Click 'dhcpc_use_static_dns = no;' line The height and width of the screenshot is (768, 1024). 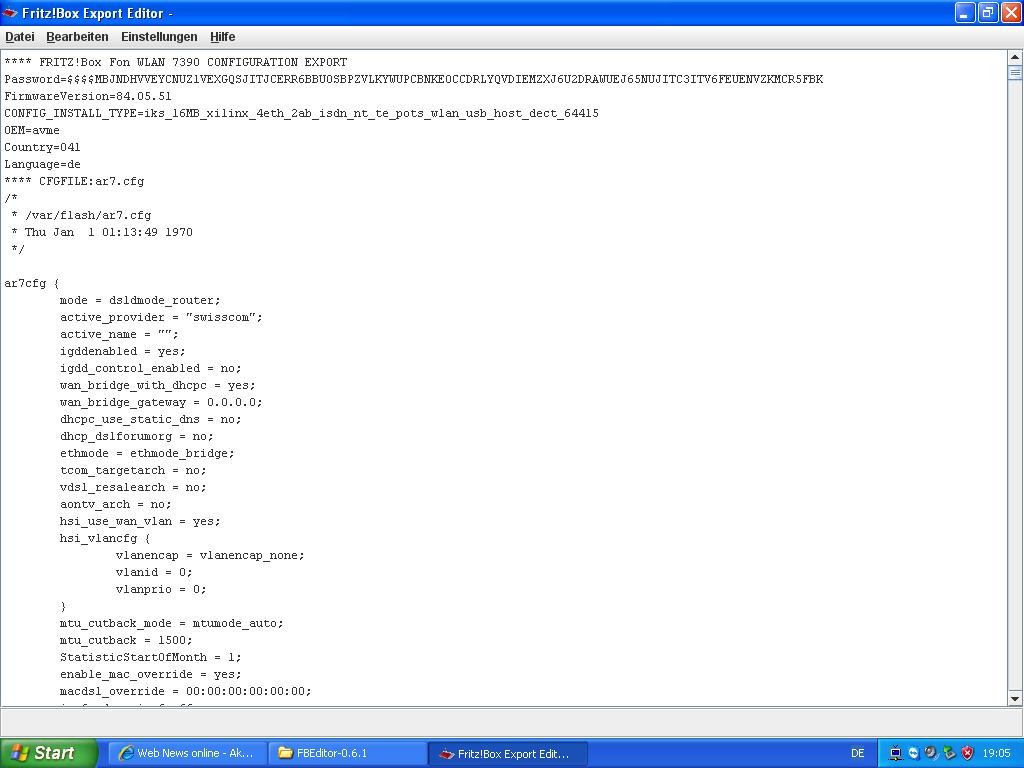pyautogui.click(x=150, y=419)
